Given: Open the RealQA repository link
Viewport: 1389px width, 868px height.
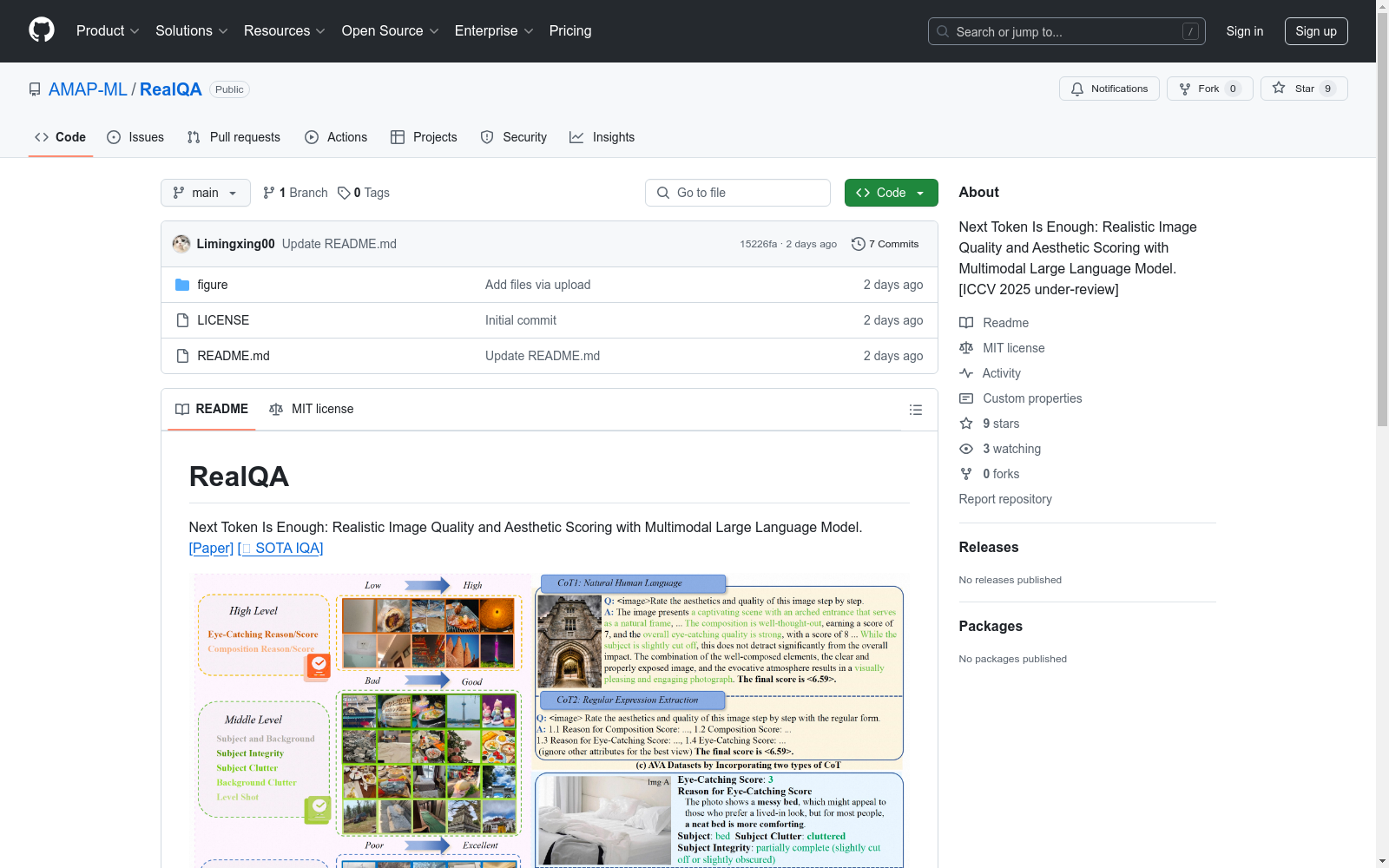Looking at the screenshot, I should [x=171, y=89].
